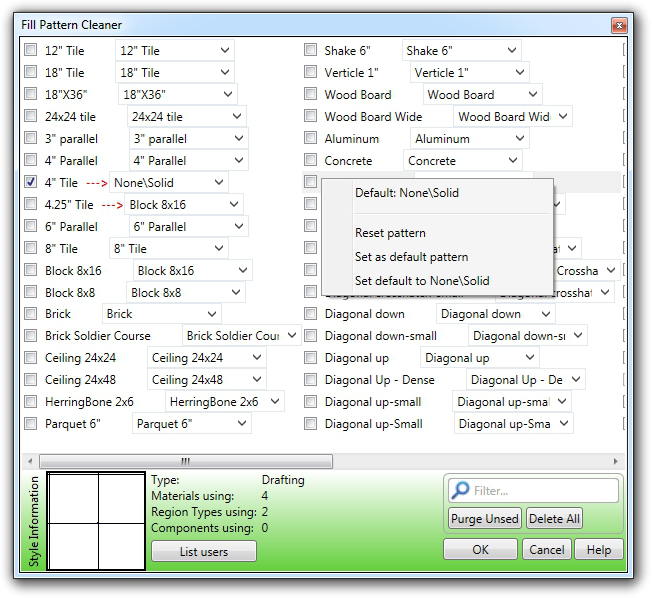Click scrollbar right arrow

tap(616, 461)
